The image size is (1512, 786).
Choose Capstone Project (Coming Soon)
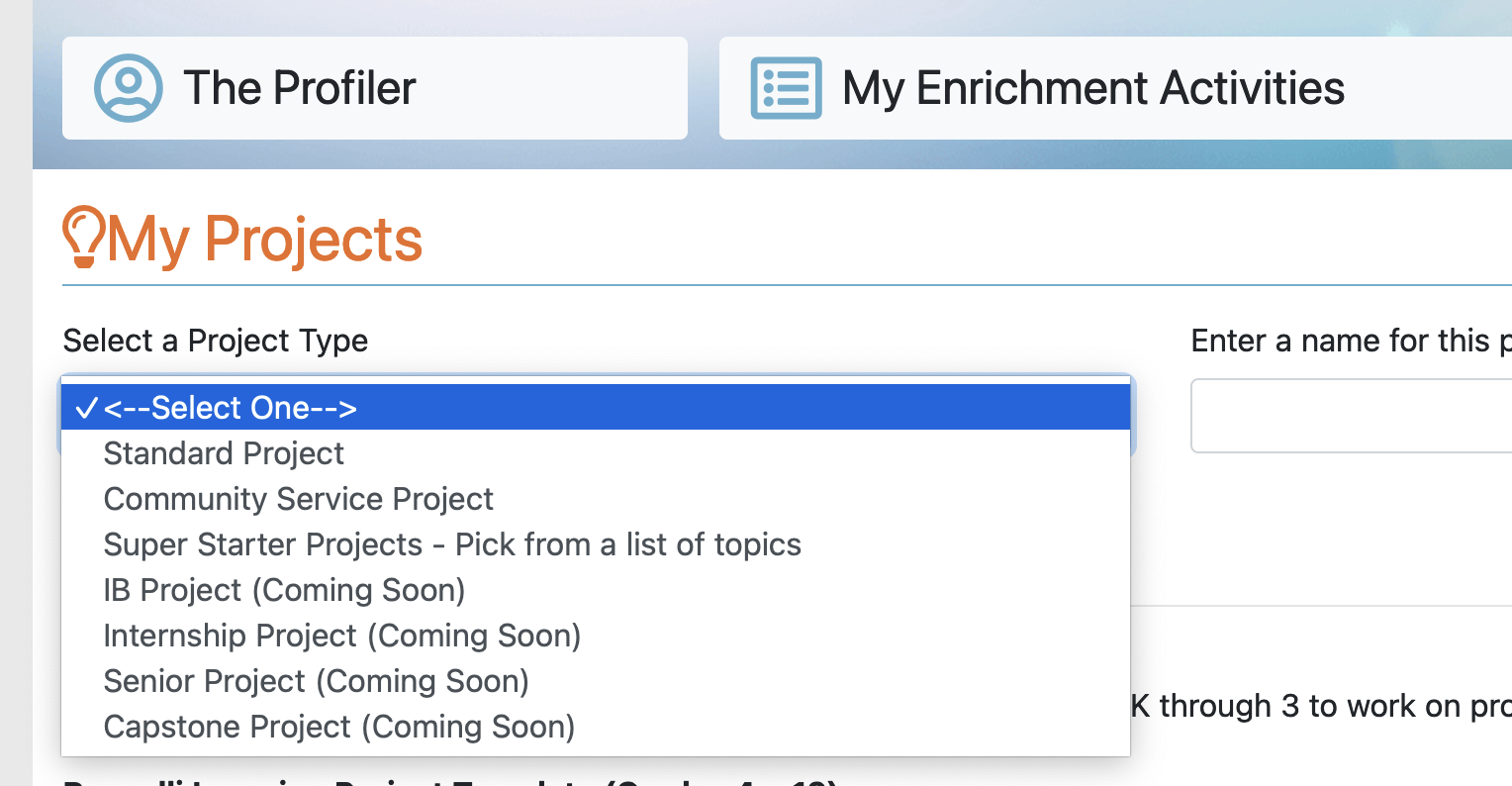(338, 727)
